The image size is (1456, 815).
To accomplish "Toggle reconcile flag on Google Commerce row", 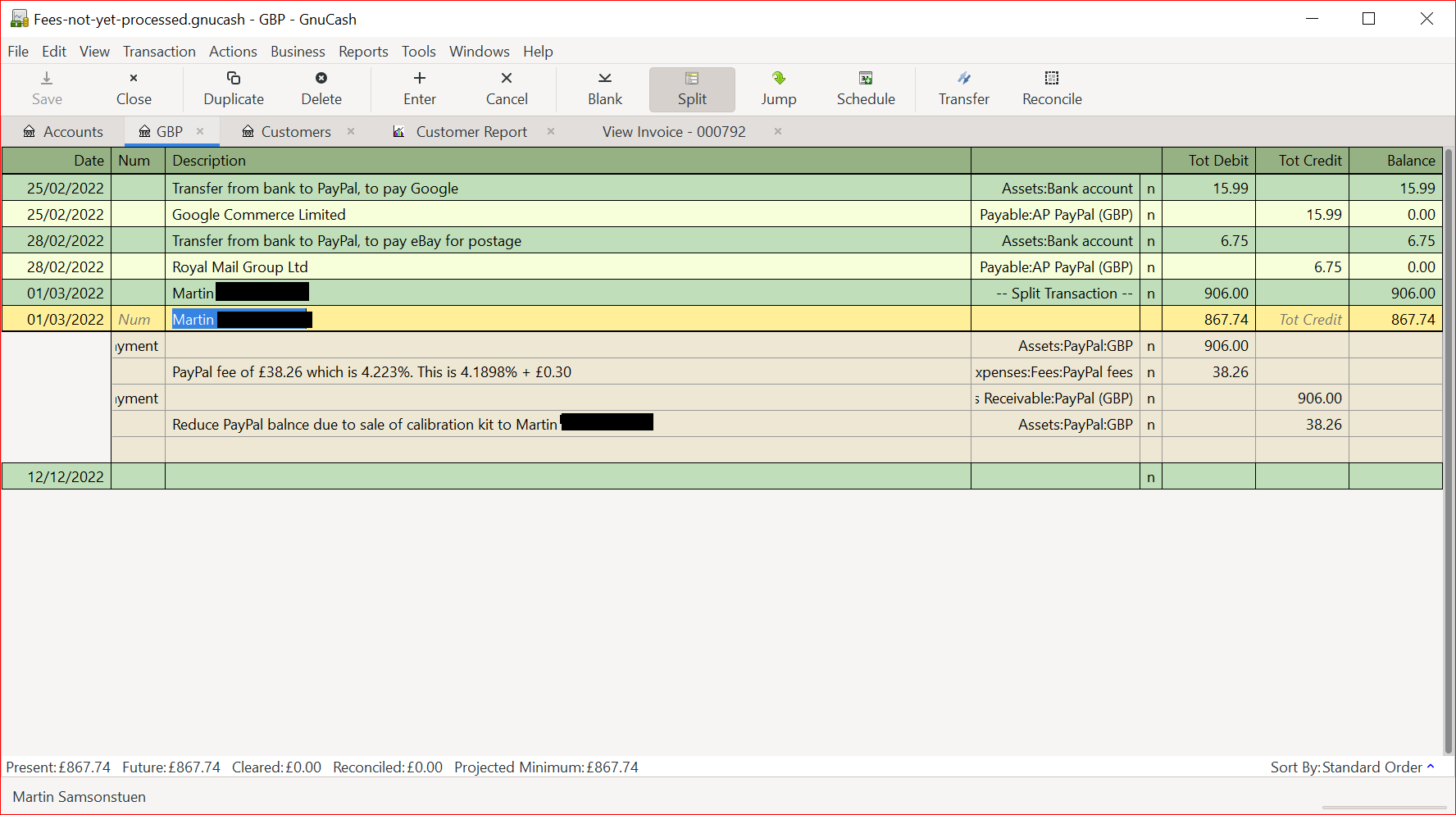I will (1151, 215).
